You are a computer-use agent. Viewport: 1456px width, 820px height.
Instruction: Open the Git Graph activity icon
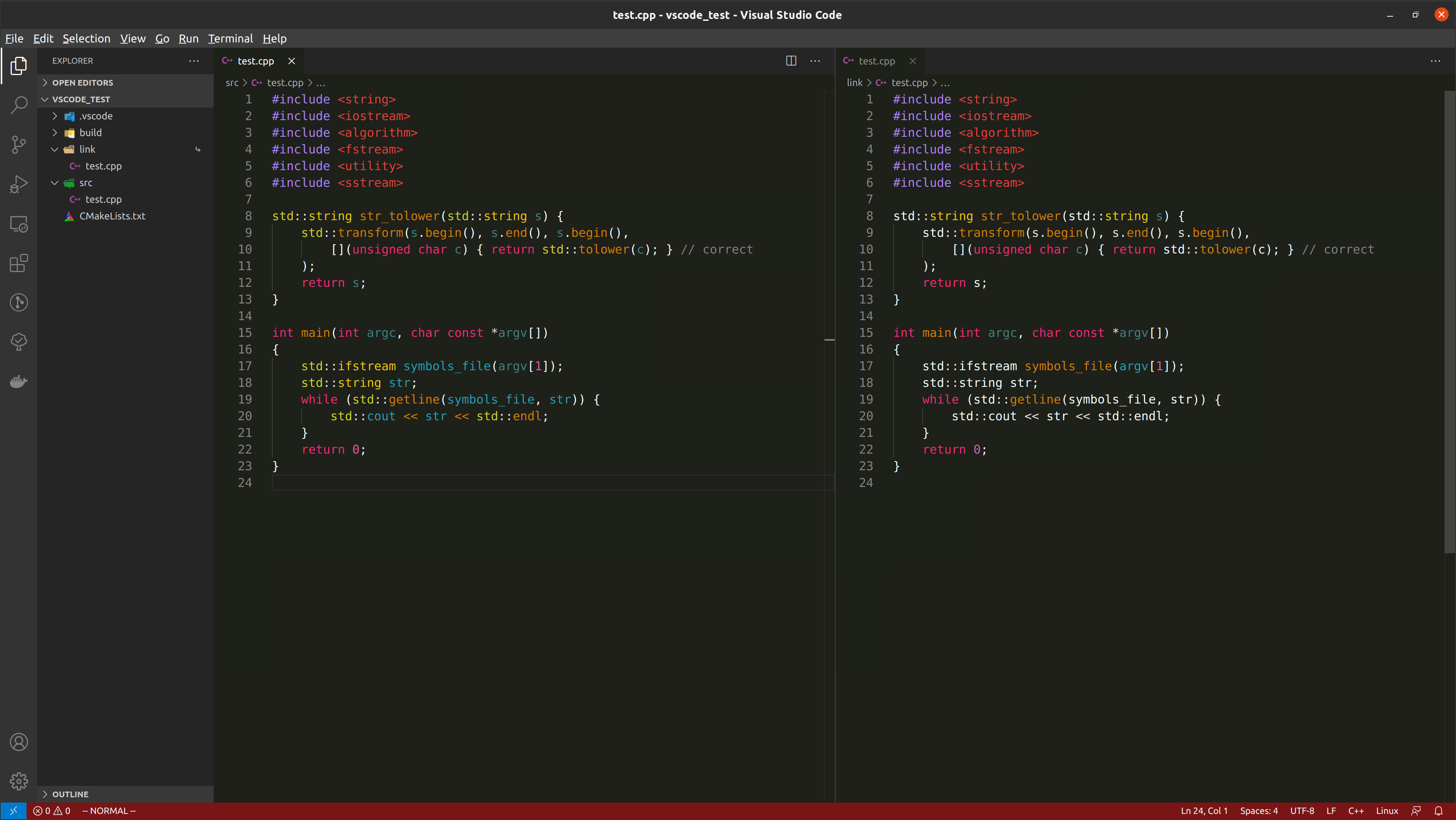[x=19, y=302]
